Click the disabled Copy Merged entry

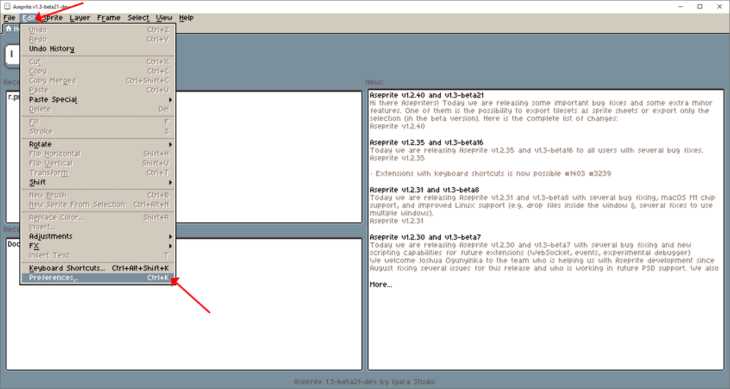point(98,80)
